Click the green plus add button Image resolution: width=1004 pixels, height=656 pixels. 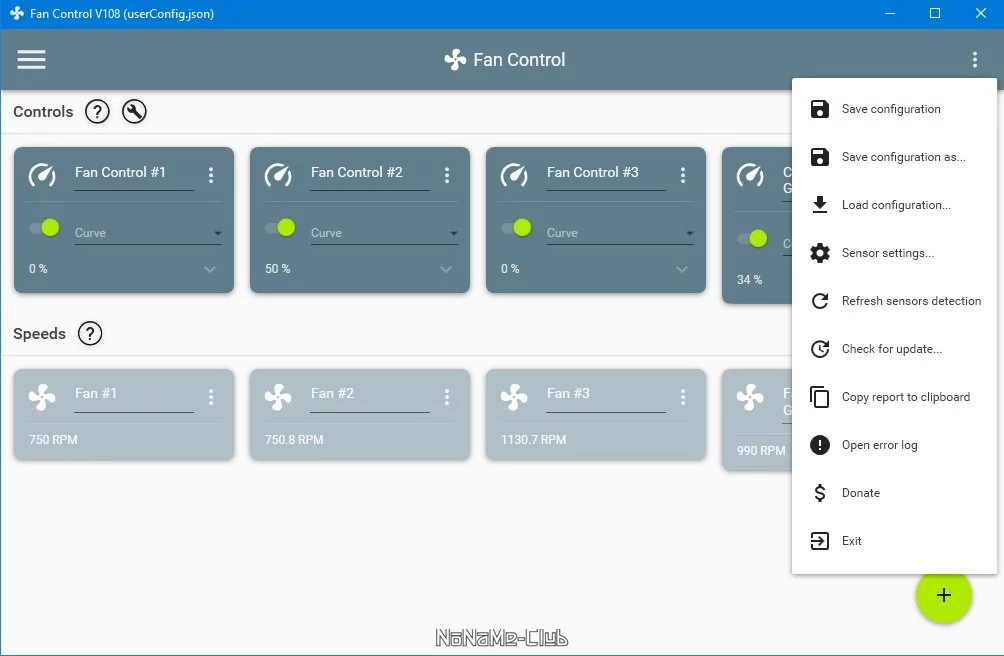click(x=944, y=595)
